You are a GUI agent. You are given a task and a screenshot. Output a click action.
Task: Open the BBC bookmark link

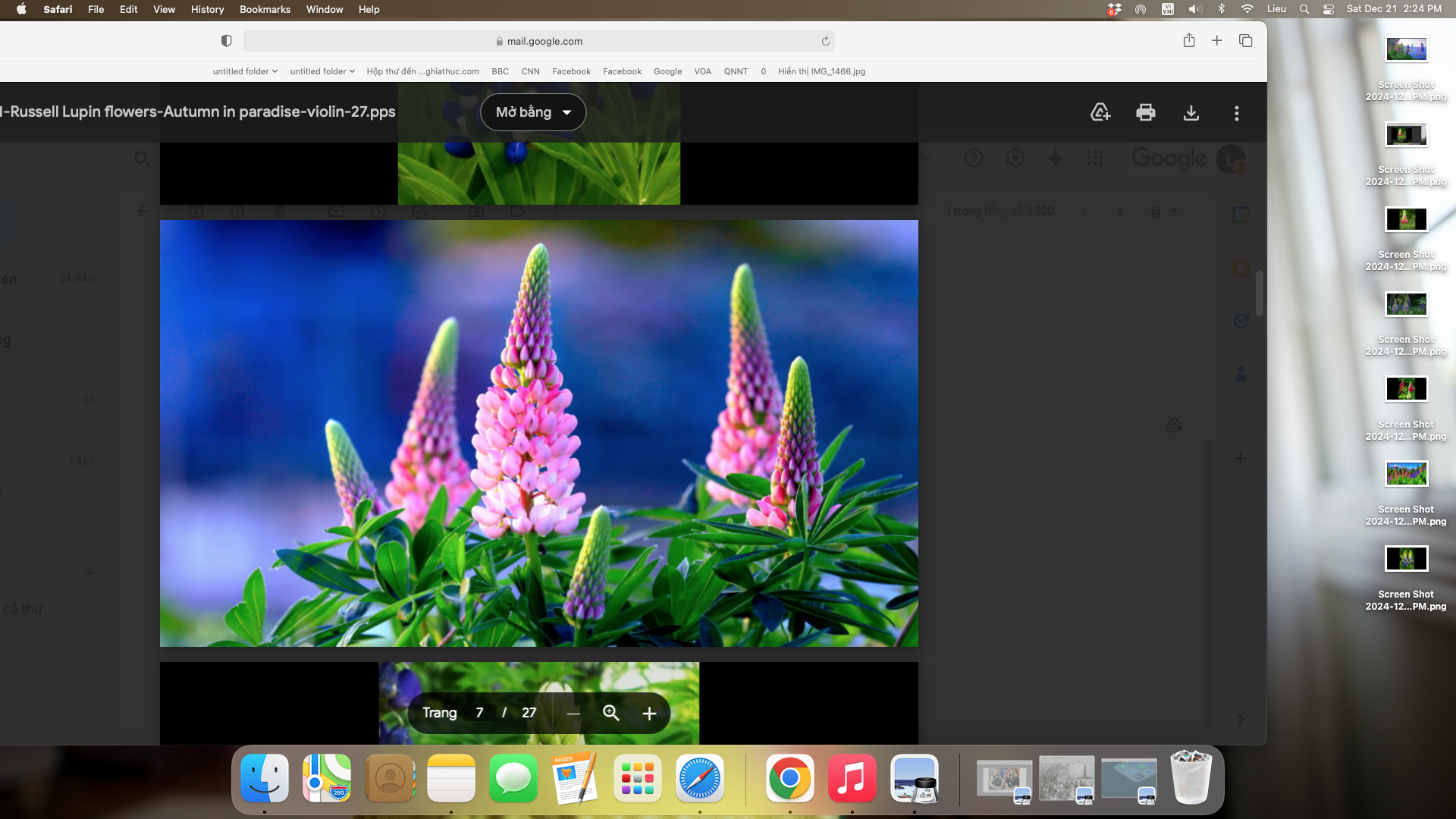coord(500,71)
